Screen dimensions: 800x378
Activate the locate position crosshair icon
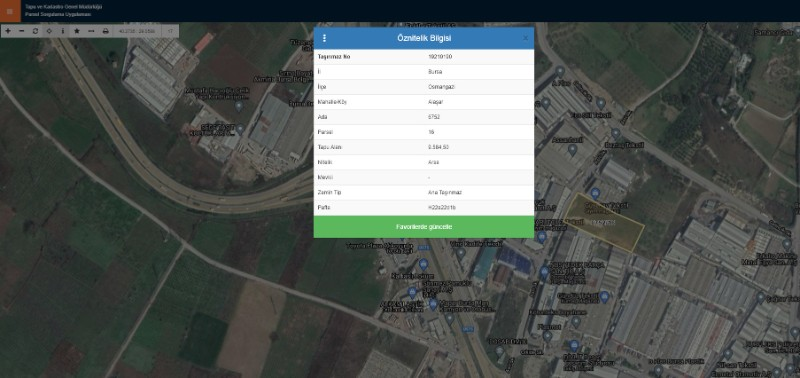49,31
